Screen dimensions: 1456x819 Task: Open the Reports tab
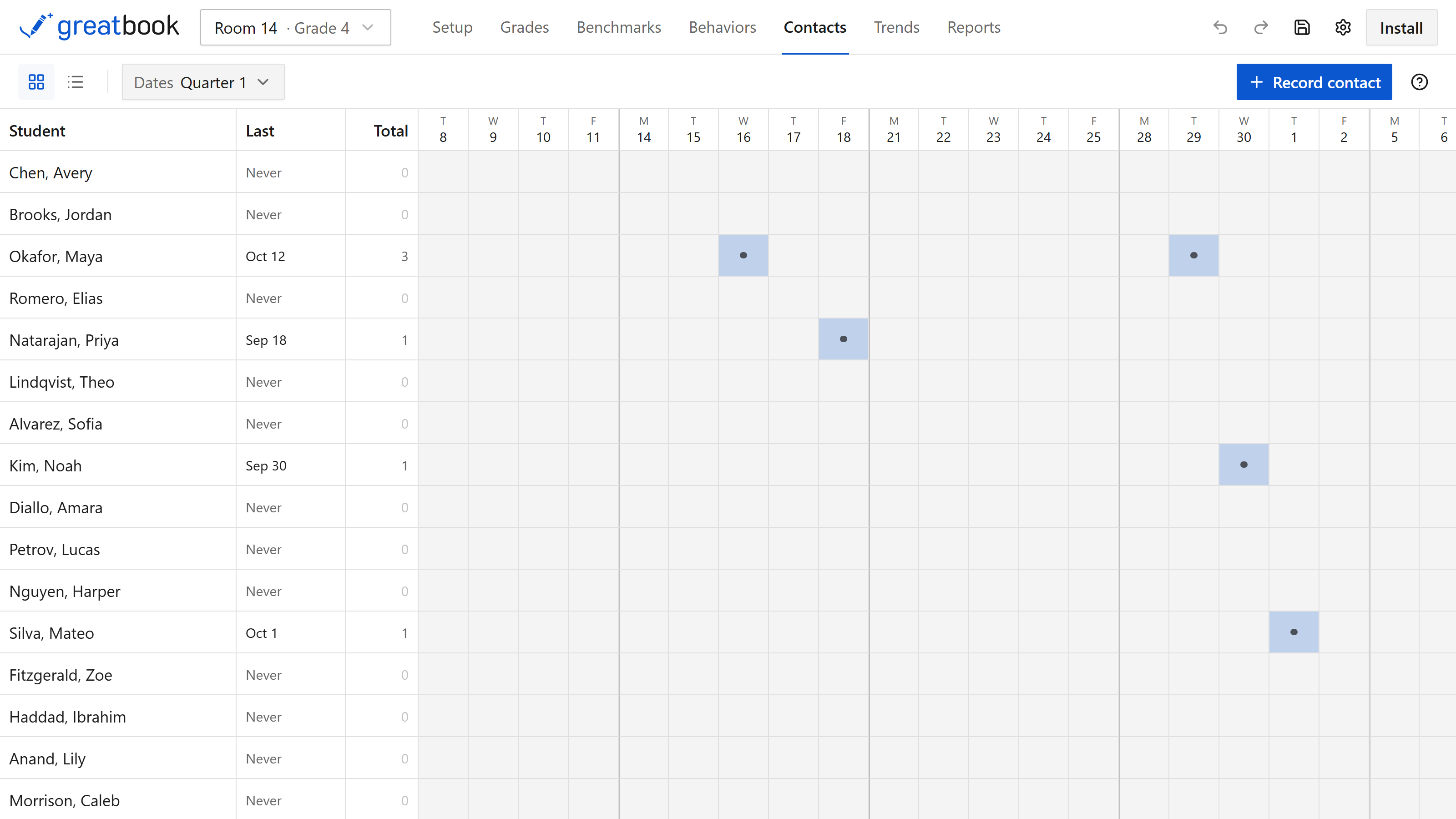point(974,27)
